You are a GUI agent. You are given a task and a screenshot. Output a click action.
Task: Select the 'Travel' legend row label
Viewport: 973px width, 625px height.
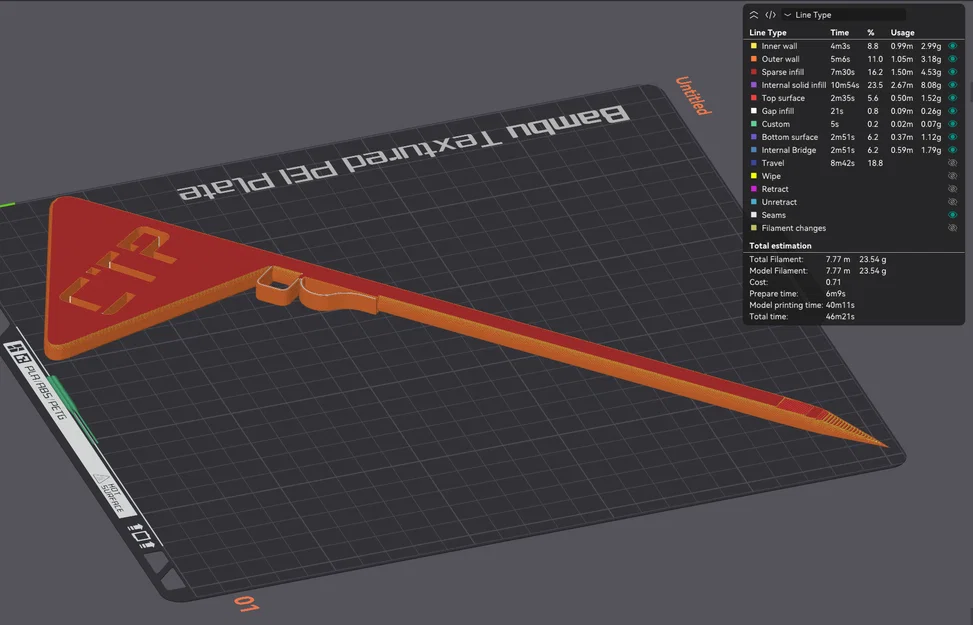pyautogui.click(x=773, y=163)
